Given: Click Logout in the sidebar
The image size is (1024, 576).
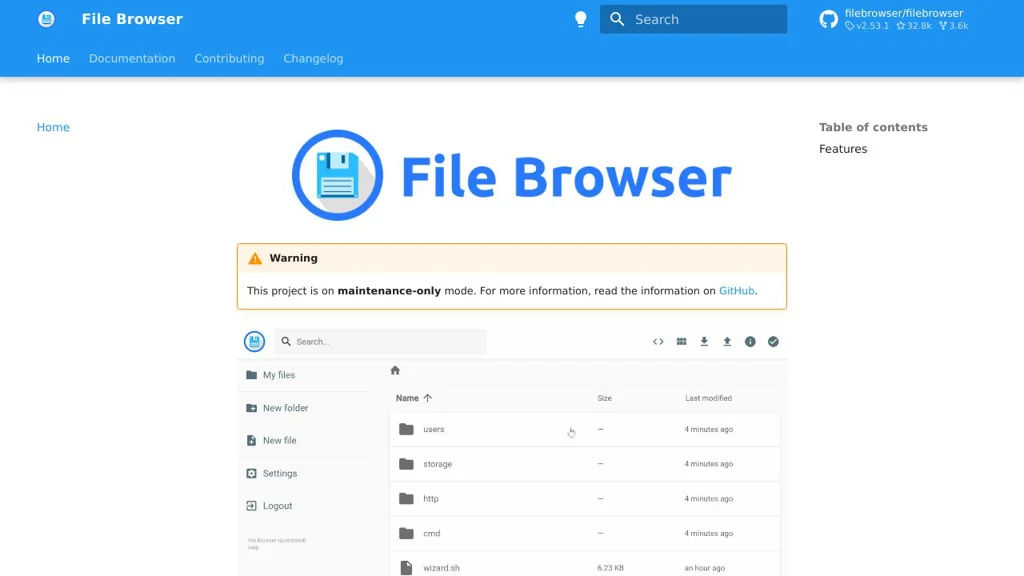Looking at the screenshot, I should pos(274,505).
